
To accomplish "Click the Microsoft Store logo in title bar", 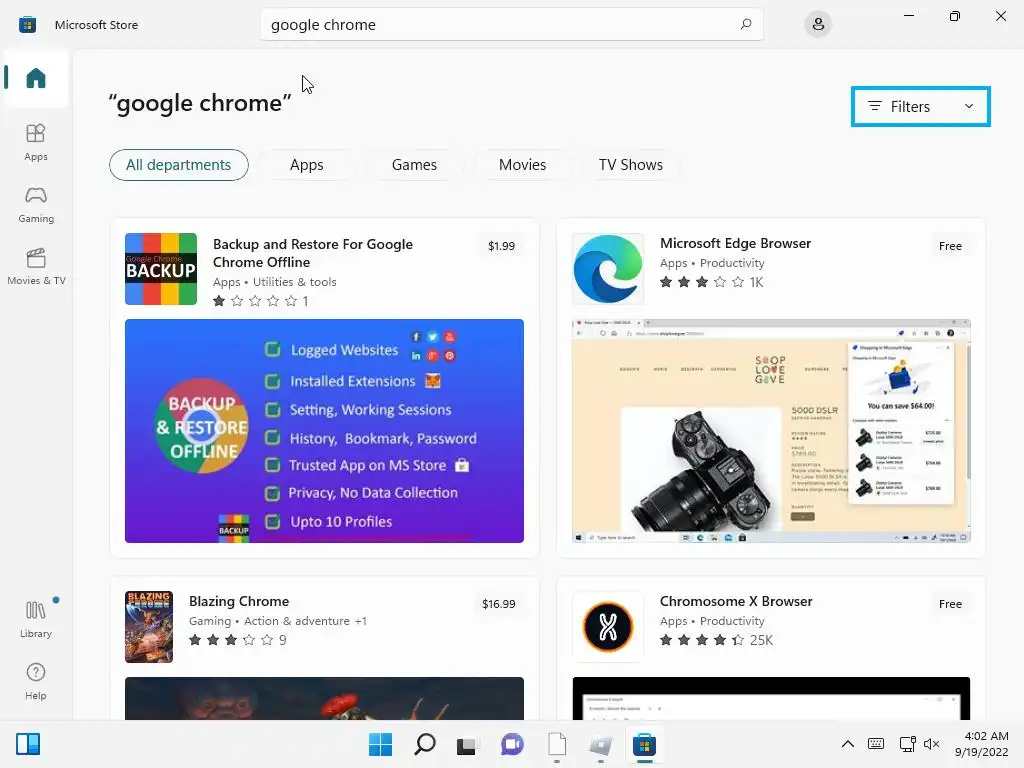I will (x=27, y=25).
